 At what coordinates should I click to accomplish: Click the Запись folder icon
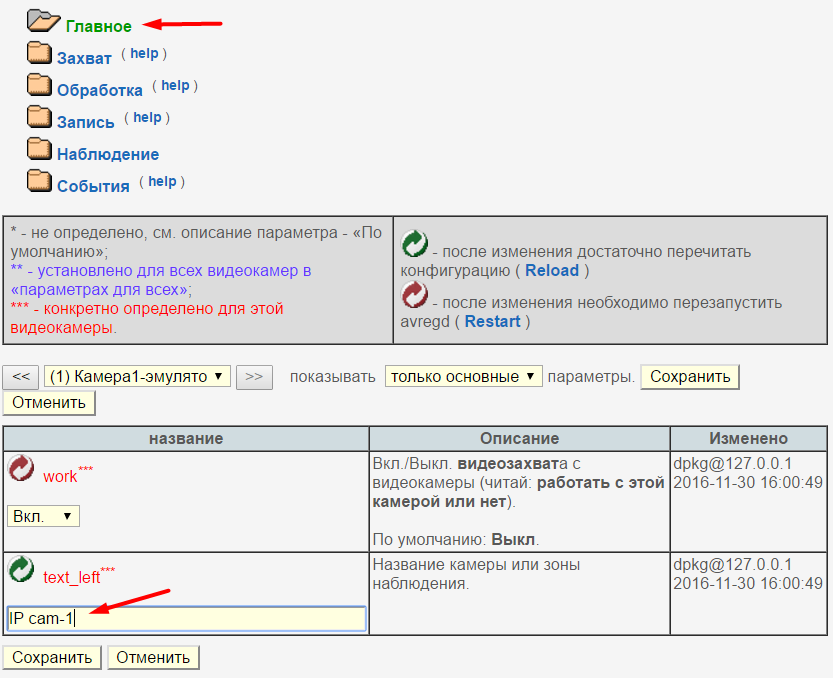[x=39, y=117]
